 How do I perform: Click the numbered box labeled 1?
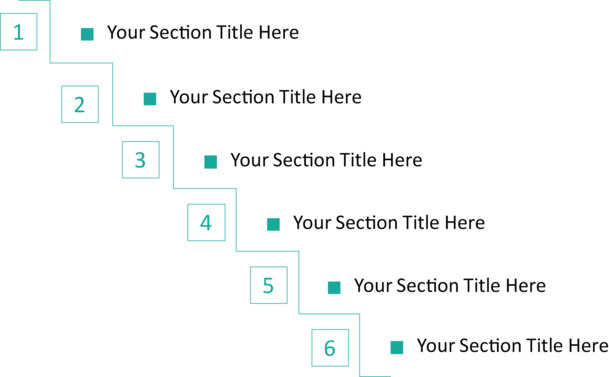pyautogui.click(x=19, y=32)
